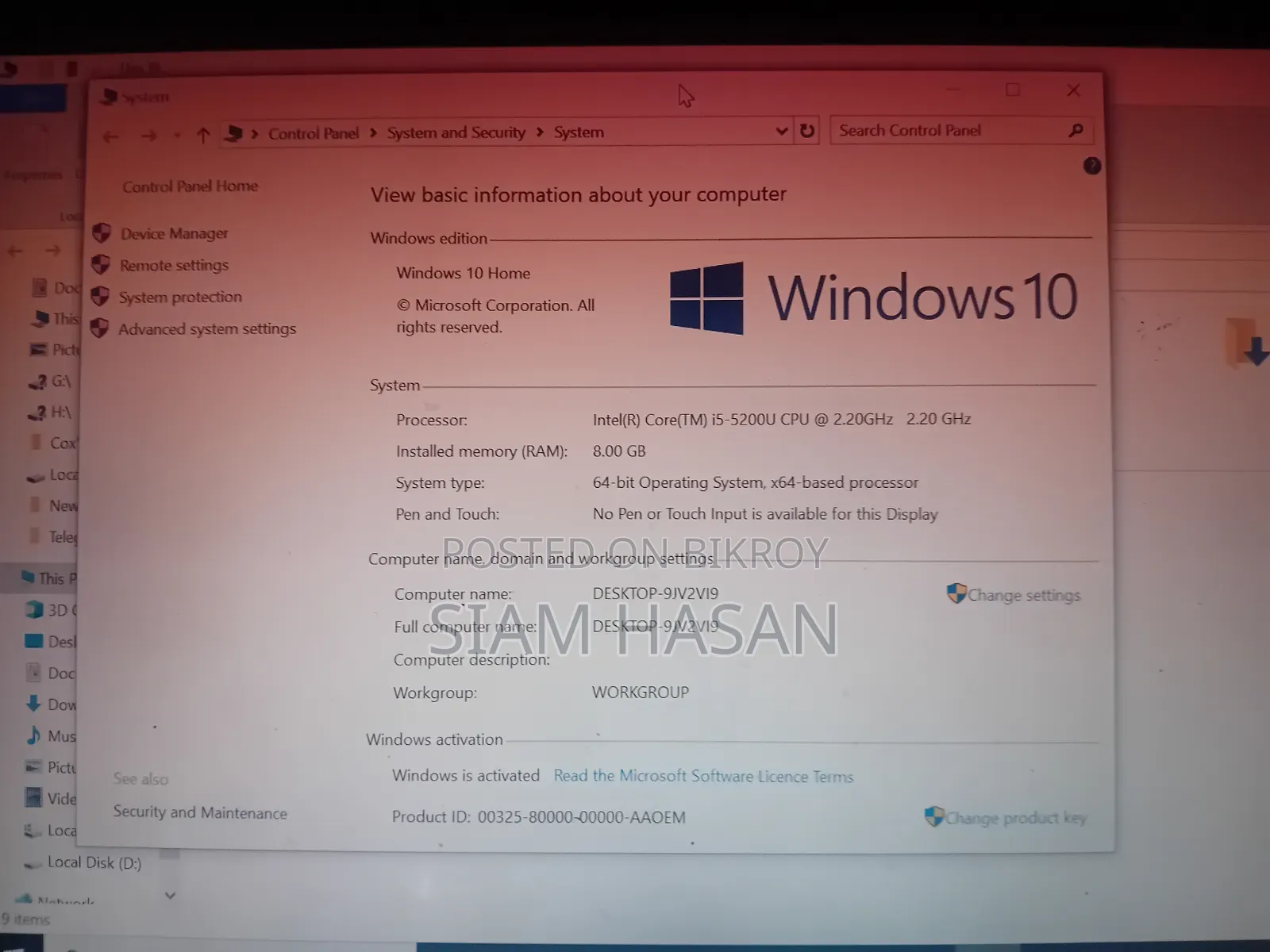The width and height of the screenshot is (1270, 952).
Task: Click the shield icon beside Device Manager
Action: click(x=102, y=233)
